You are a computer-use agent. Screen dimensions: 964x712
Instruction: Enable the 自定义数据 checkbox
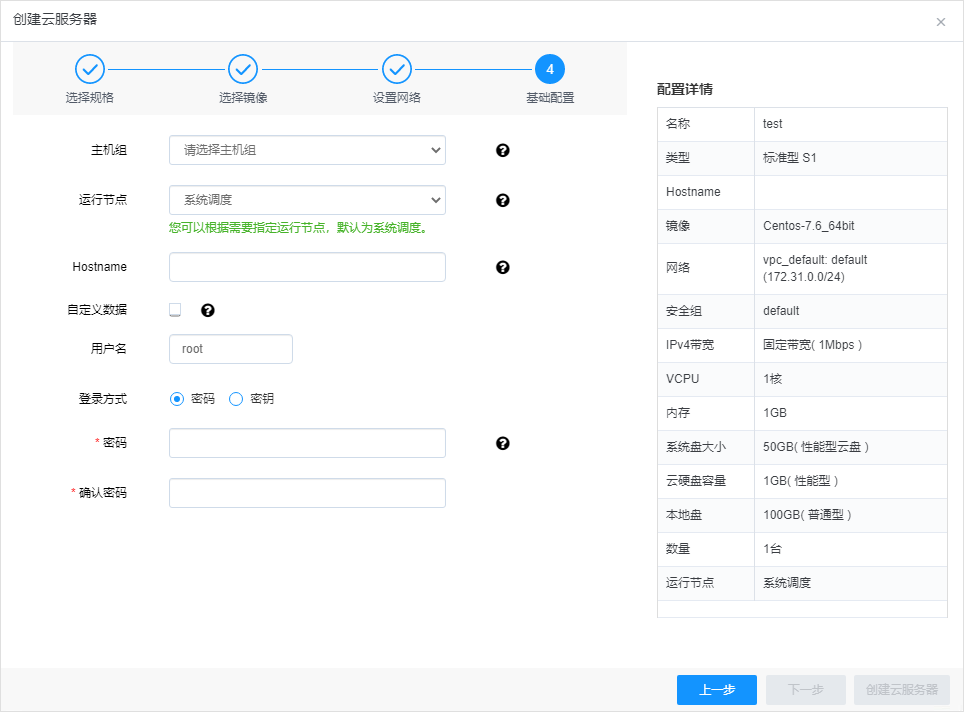click(x=175, y=310)
